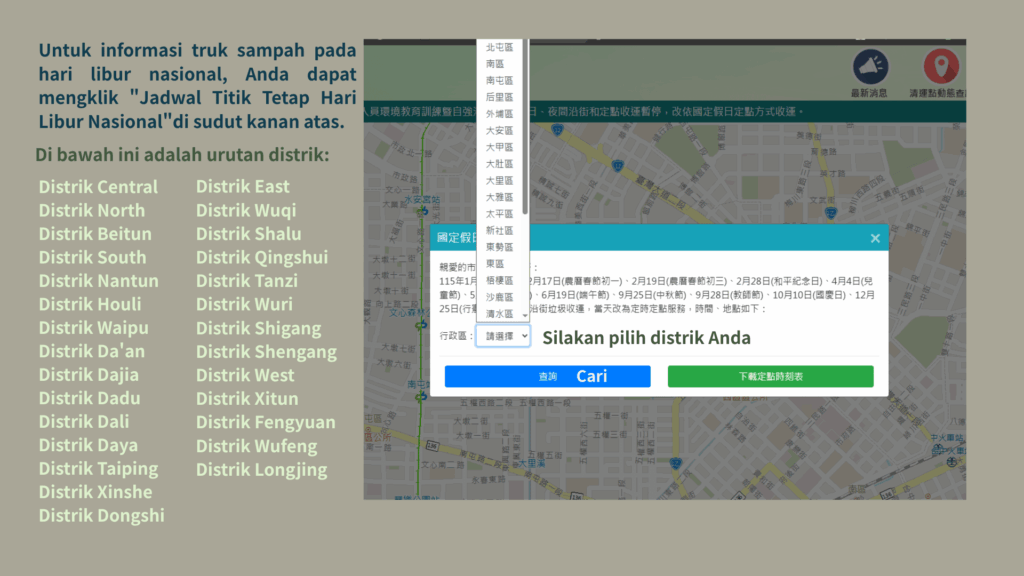Click the 'Silakan pilih distrik Anda' caption
This screenshot has width=1024, height=576.
647,338
